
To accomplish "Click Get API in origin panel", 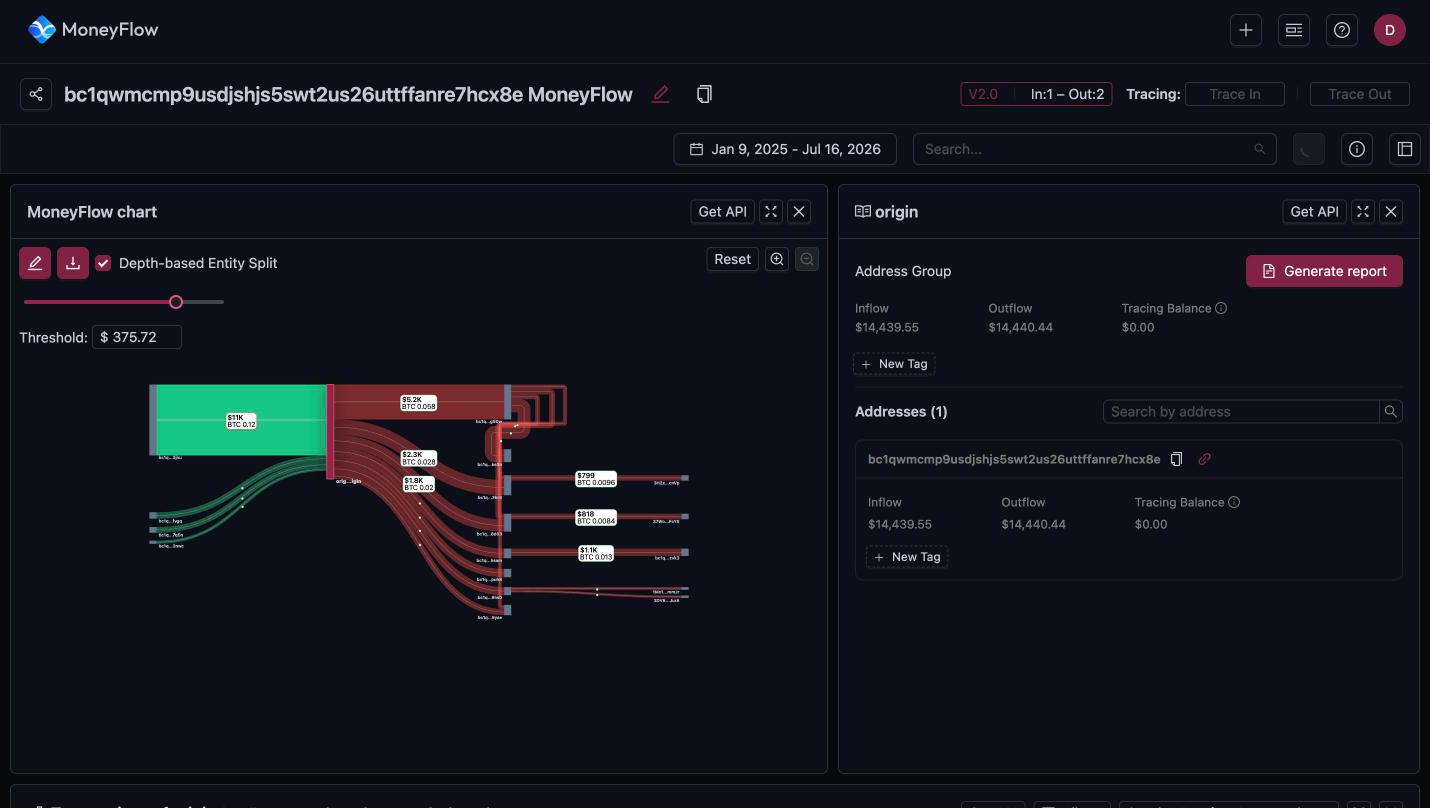I will 1315,212.
